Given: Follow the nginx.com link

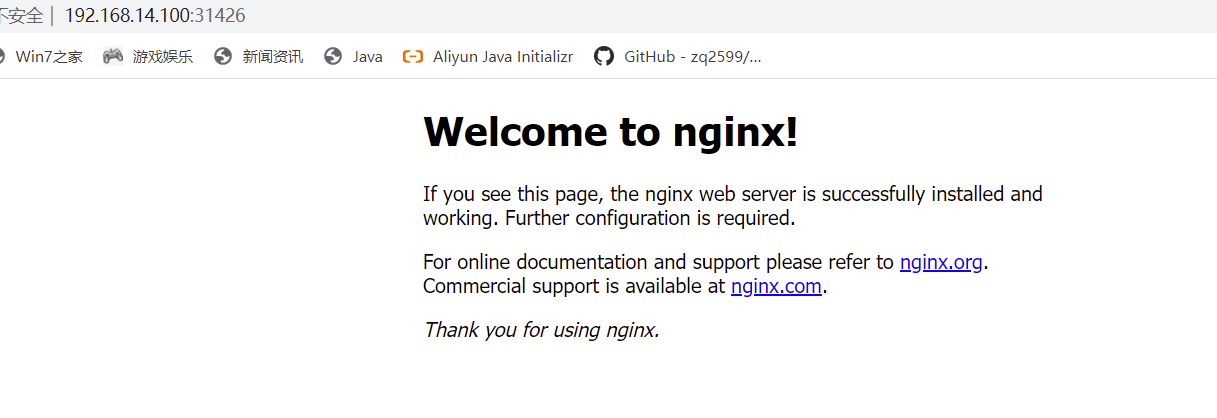Looking at the screenshot, I should 776,287.
